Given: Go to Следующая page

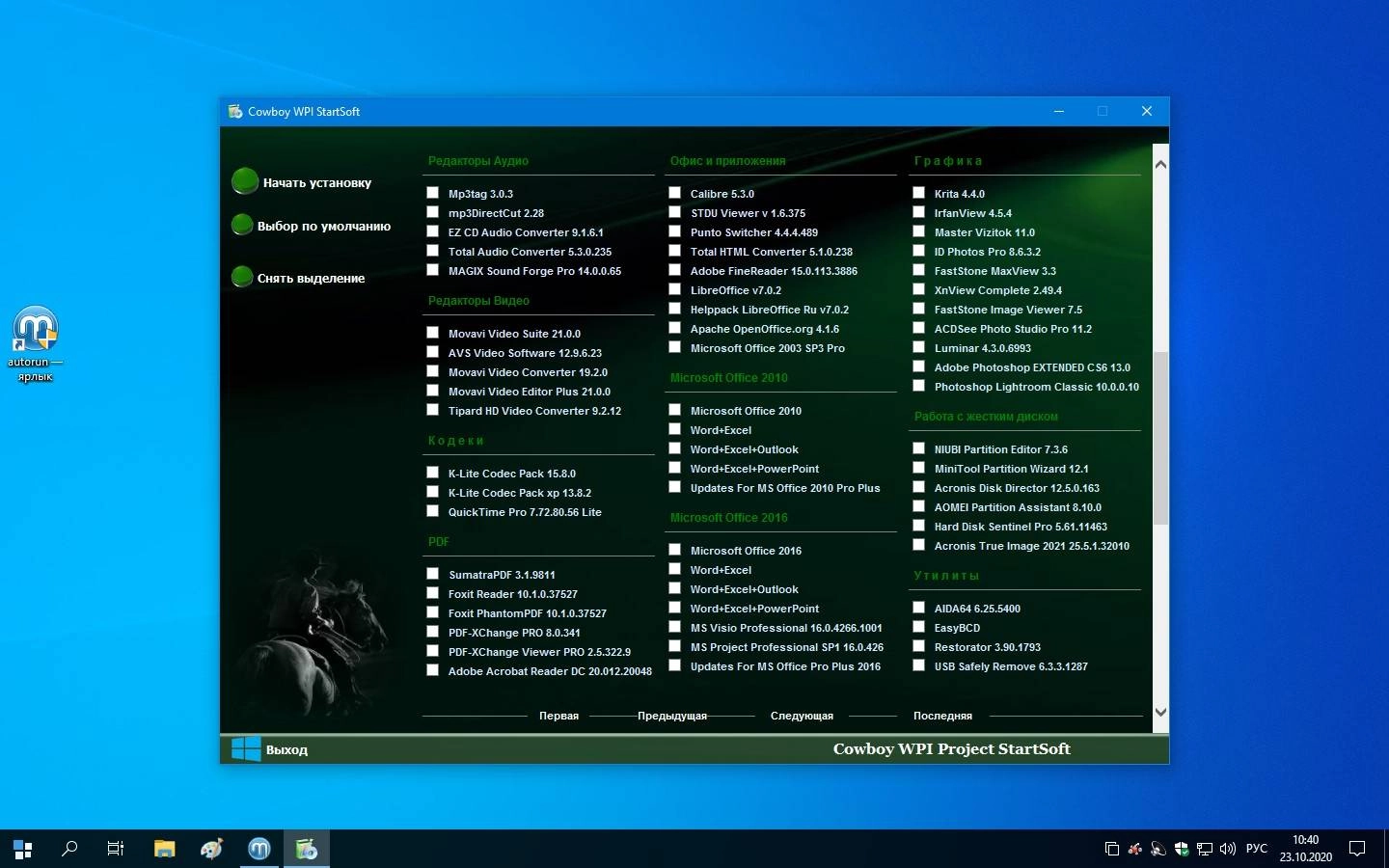Looking at the screenshot, I should [x=802, y=716].
